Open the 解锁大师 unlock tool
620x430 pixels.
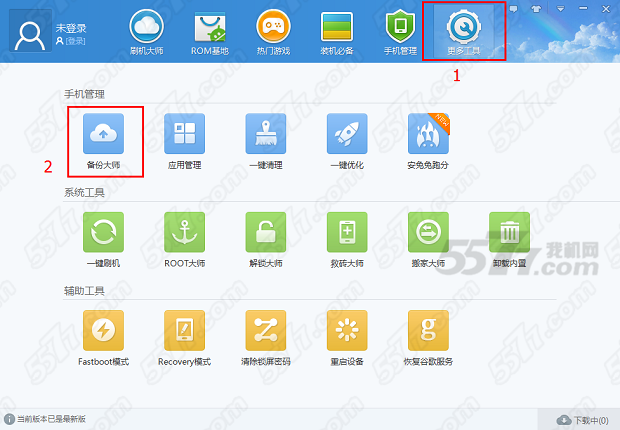(266, 240)
